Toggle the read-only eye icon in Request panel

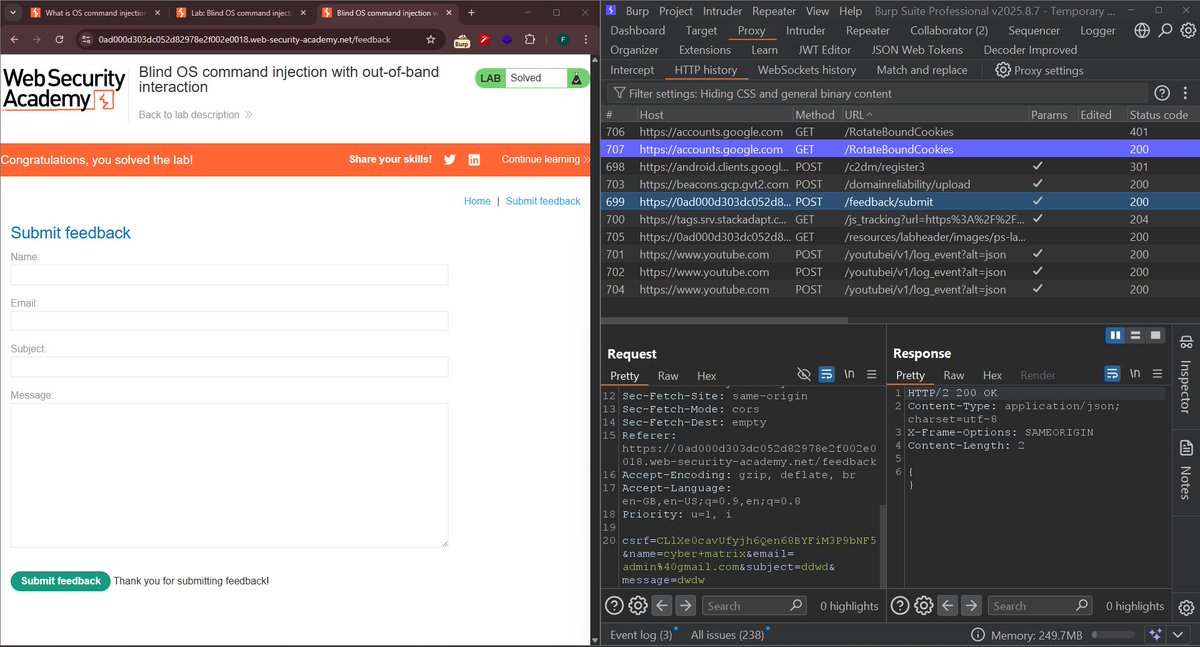coord(803,373)
